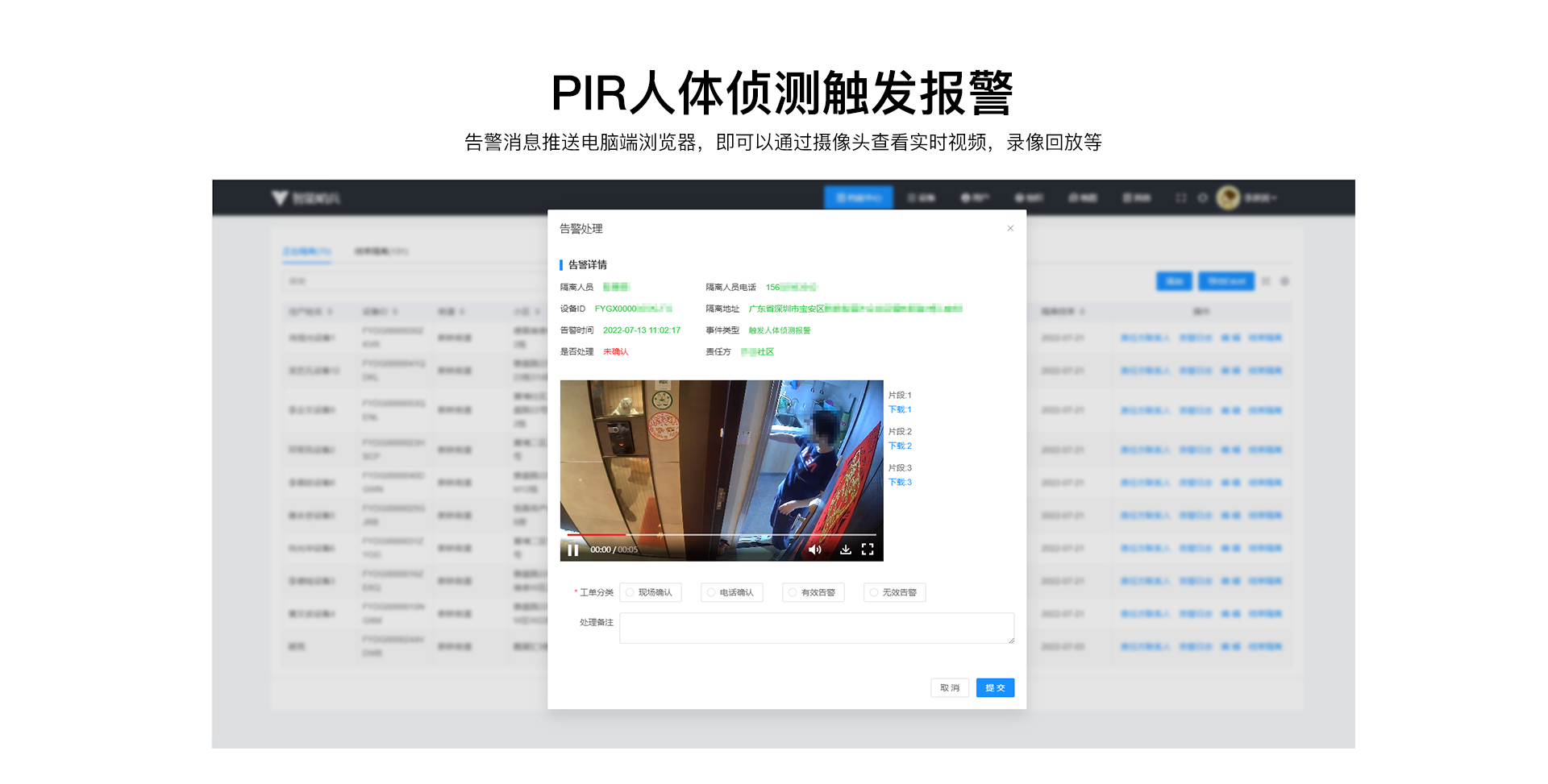This screenshot has height=784, width=1548.
Task: Click the 片段:2 label
Action: click(x=900, y=431)
